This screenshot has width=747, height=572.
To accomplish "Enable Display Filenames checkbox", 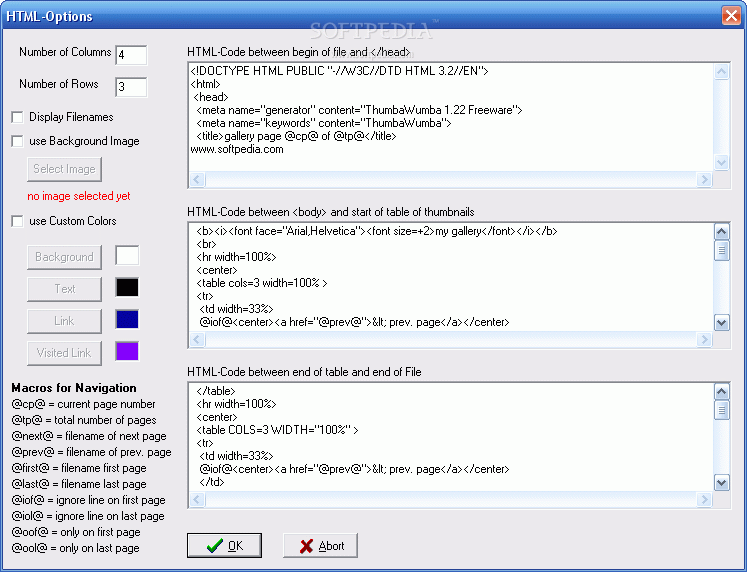I will point(17,117).
